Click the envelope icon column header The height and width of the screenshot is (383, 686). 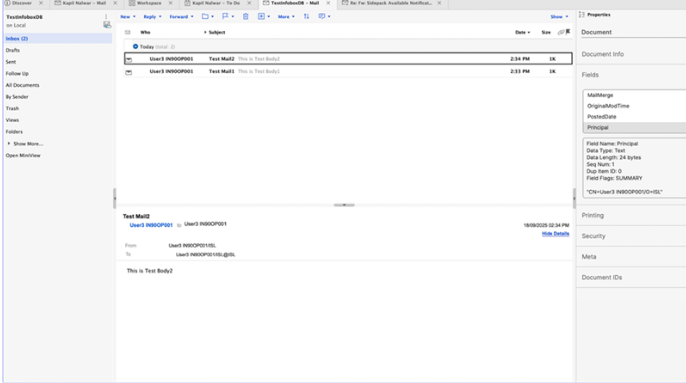pos(128,32)
